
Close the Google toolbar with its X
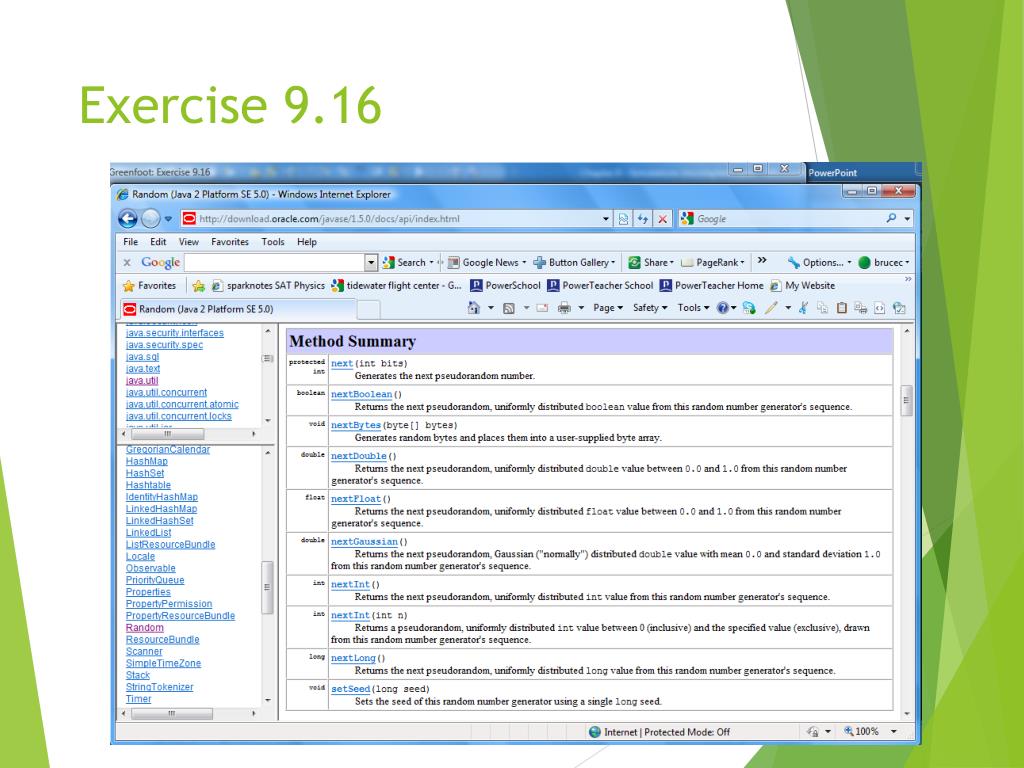pos(127,263)
